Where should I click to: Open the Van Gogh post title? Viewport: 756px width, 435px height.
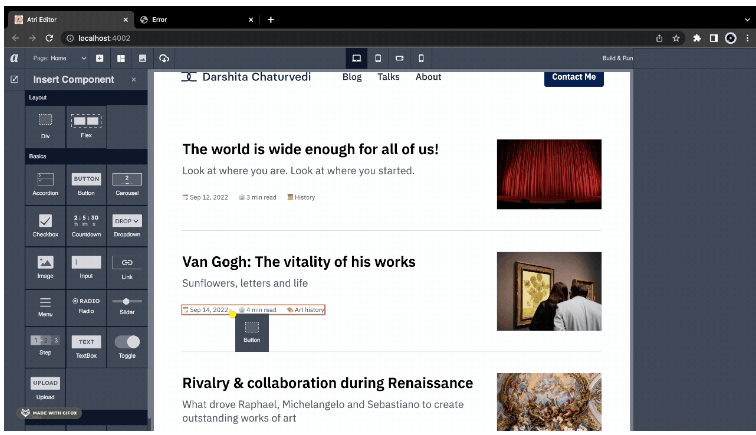click(299, 261)
